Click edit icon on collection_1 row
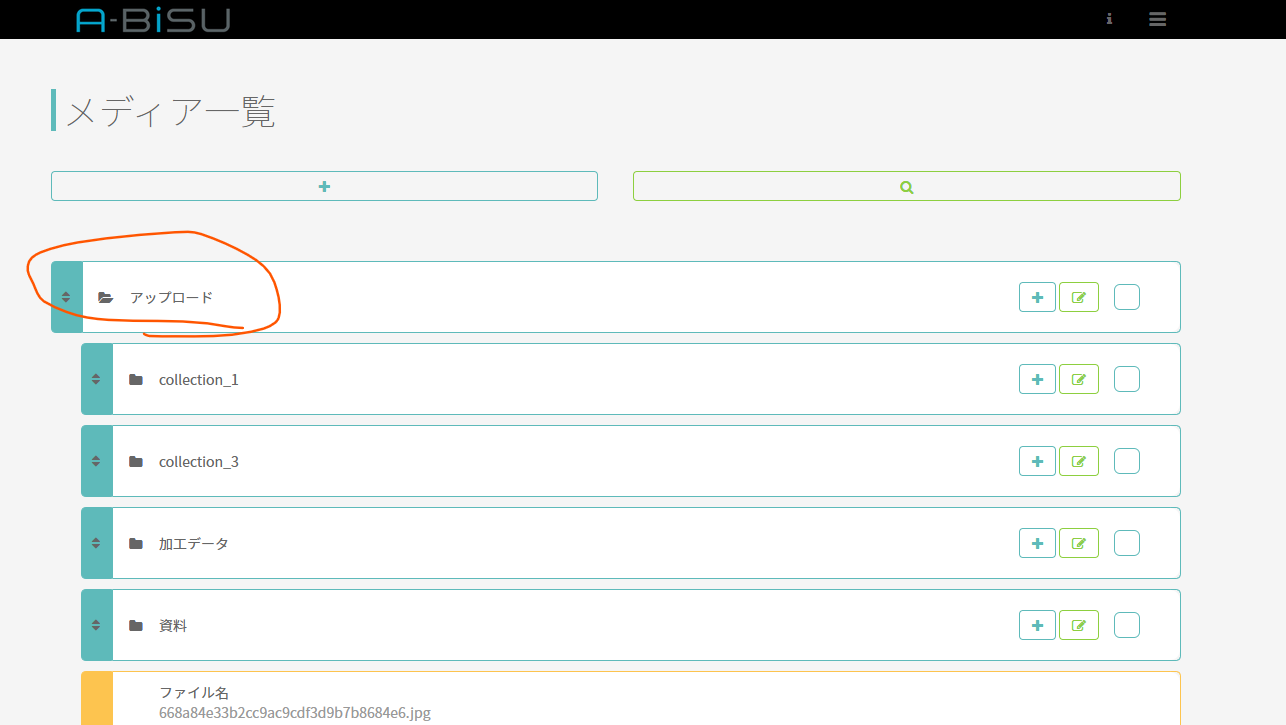 1078,379
